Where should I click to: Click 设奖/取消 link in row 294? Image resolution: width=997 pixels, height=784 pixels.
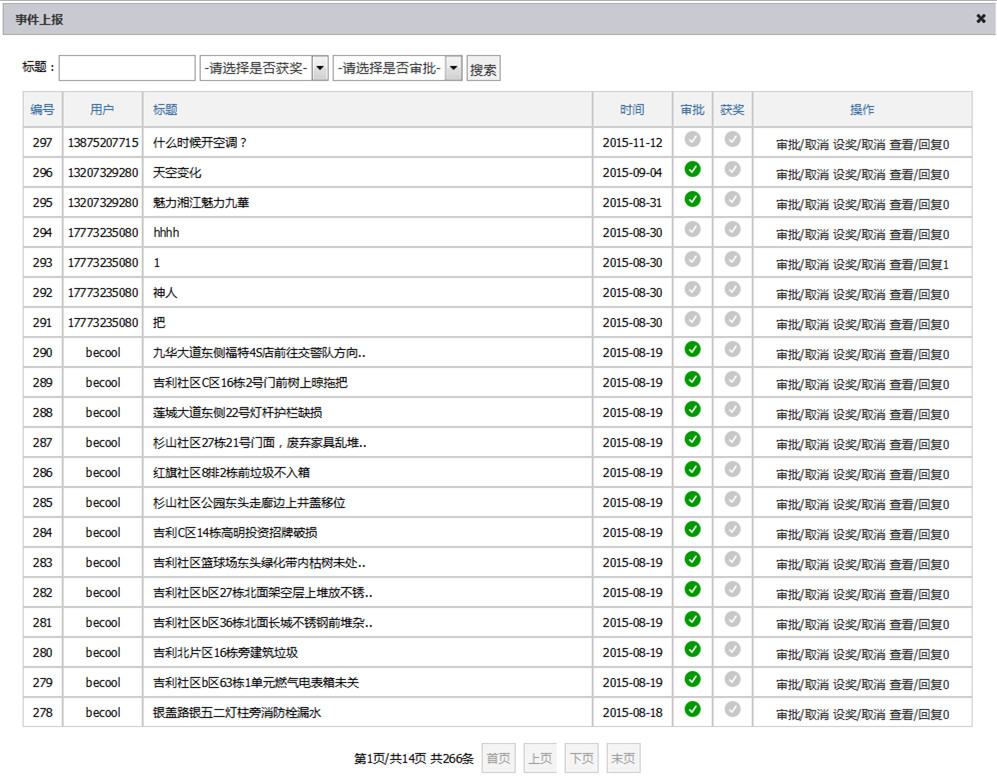(859, 235)
